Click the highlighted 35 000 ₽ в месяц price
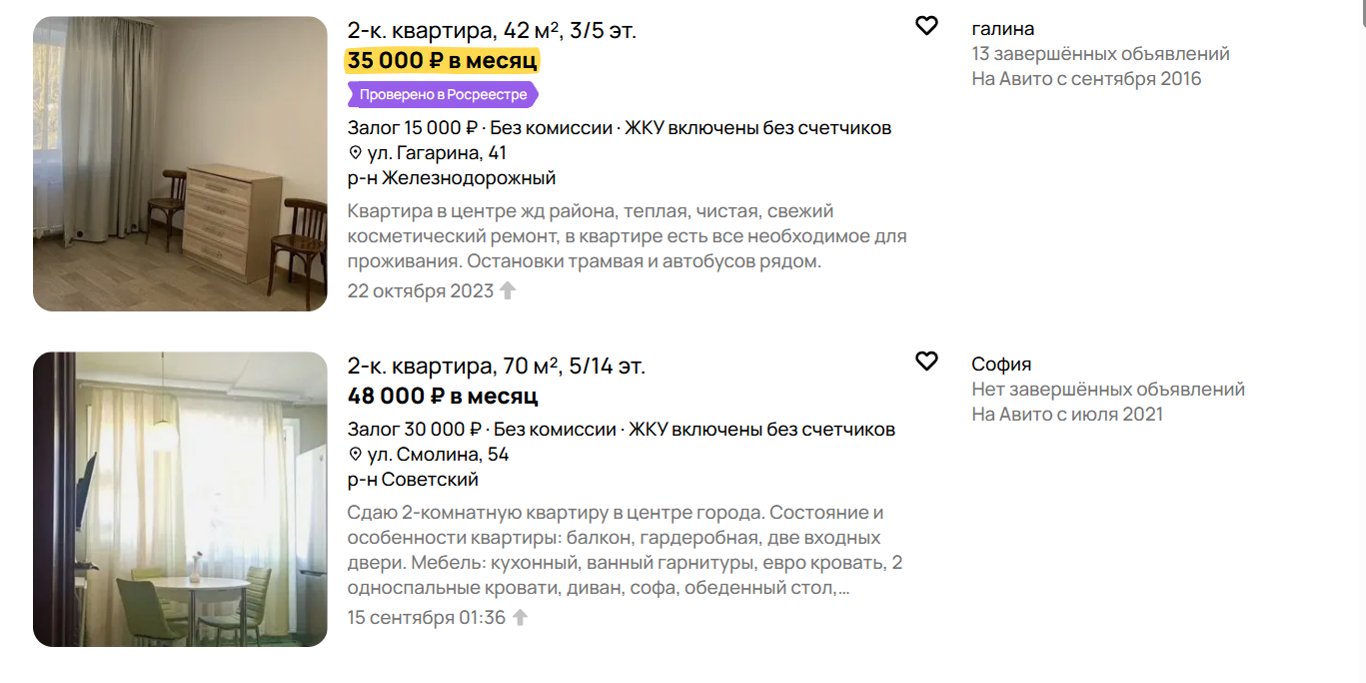Screen dimensions: 1366x683 point(442,61)
